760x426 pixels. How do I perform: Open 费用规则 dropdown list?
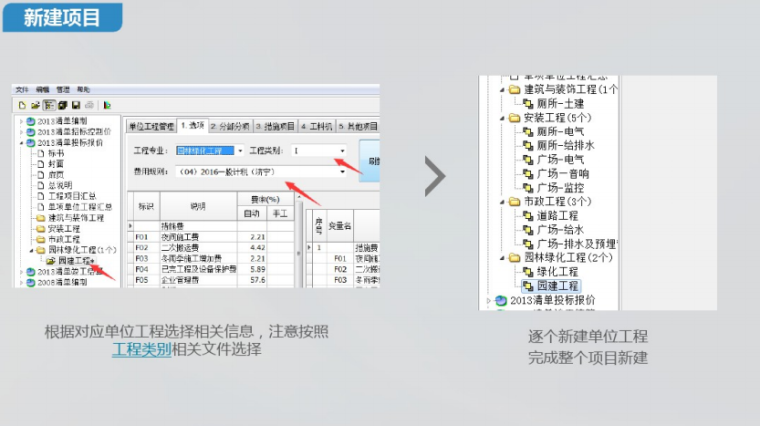pyautogui.click(x=344, y=172)
